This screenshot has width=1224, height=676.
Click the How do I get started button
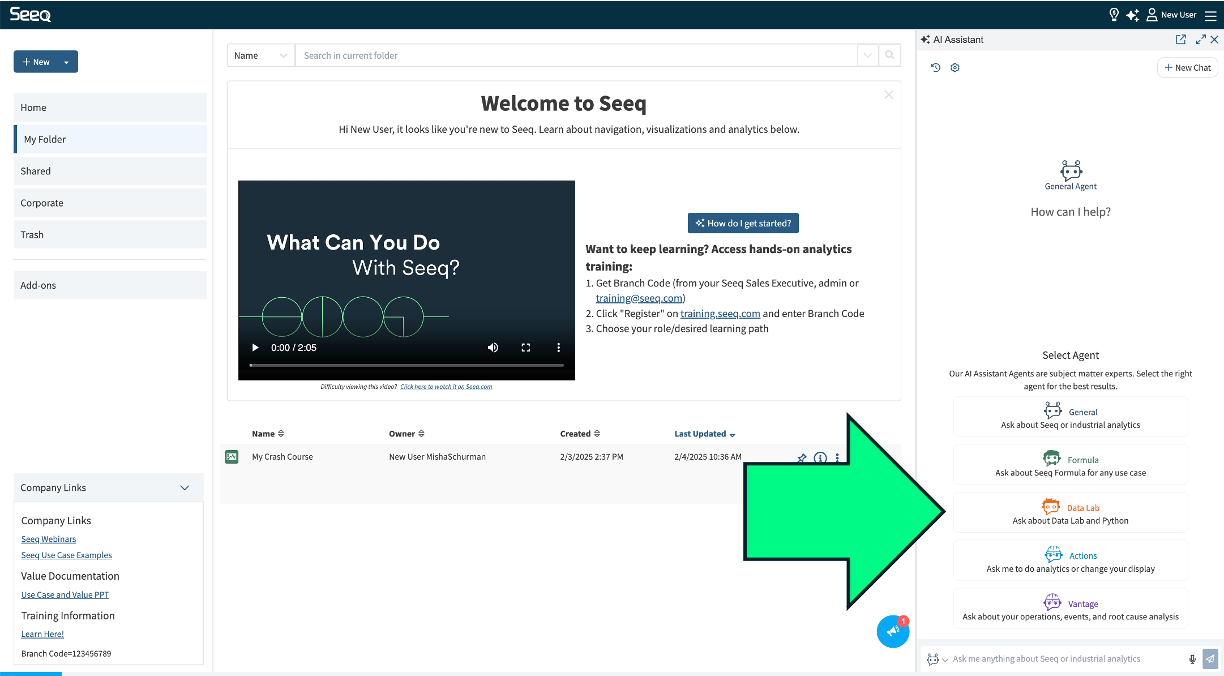pyautogui.click(x=743, y=223)
